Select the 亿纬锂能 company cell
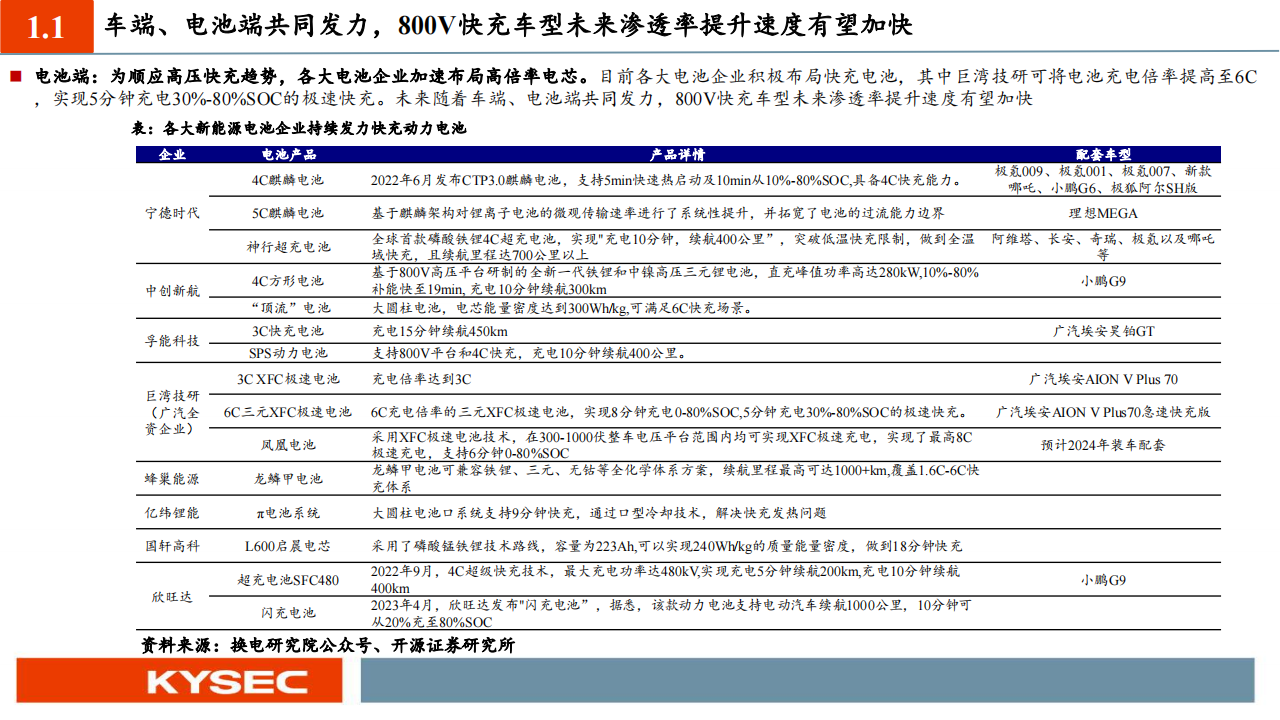 point(172,512)
